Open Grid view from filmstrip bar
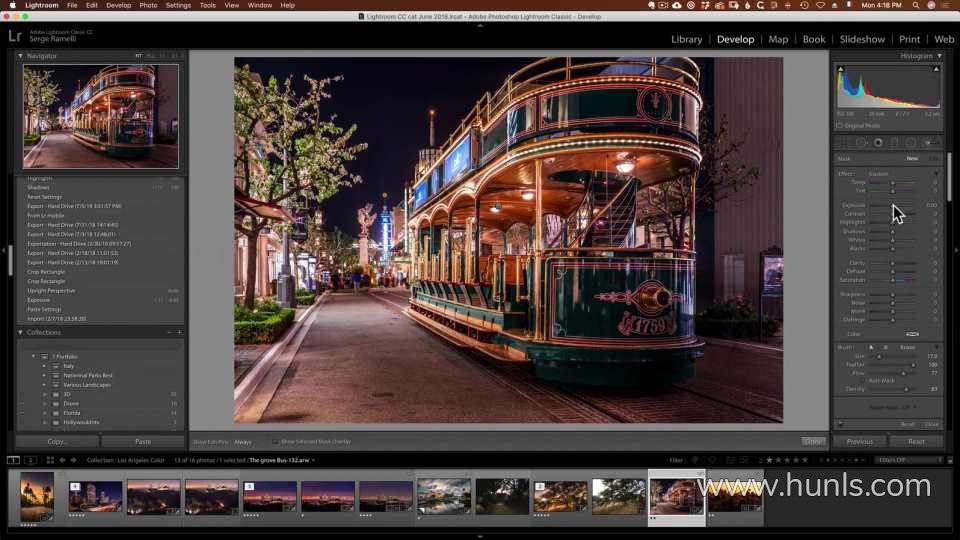Viewport: 960px width, 540px height. 49,460
